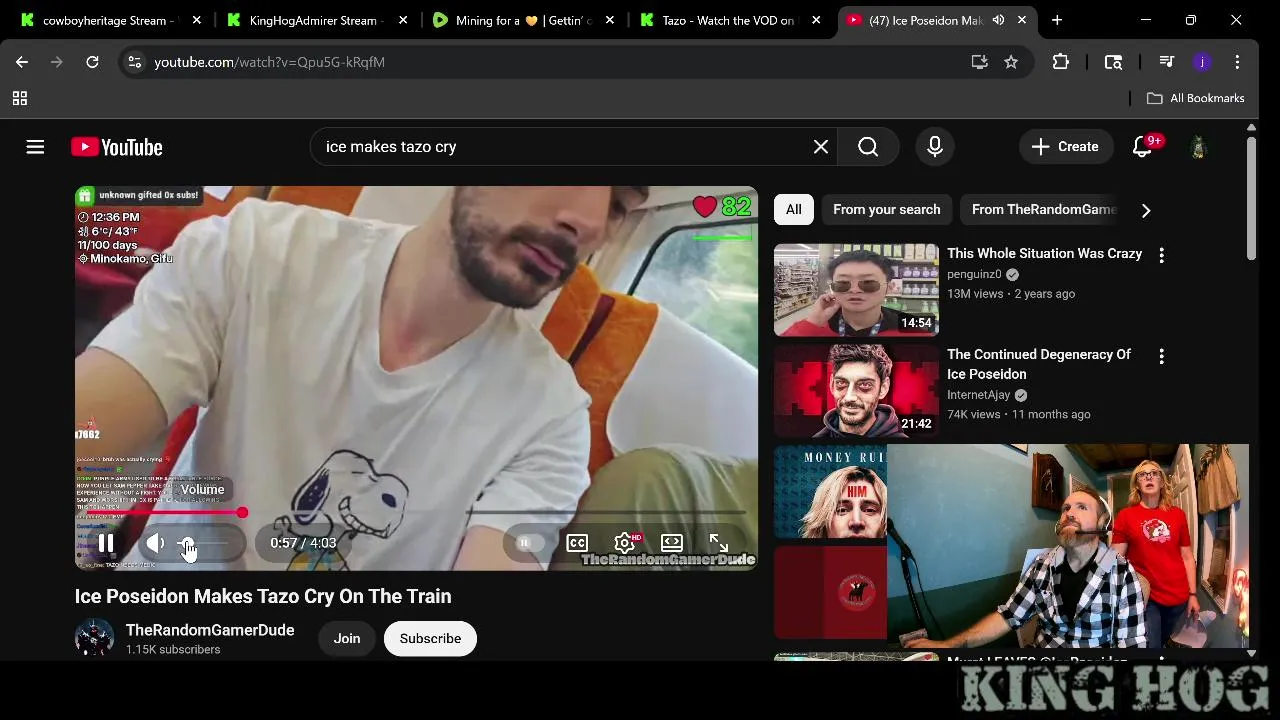The height and width of the screenshot is (720, 1280).
Task: Show more filter chips with arrow
Action: coord(1146,210)
